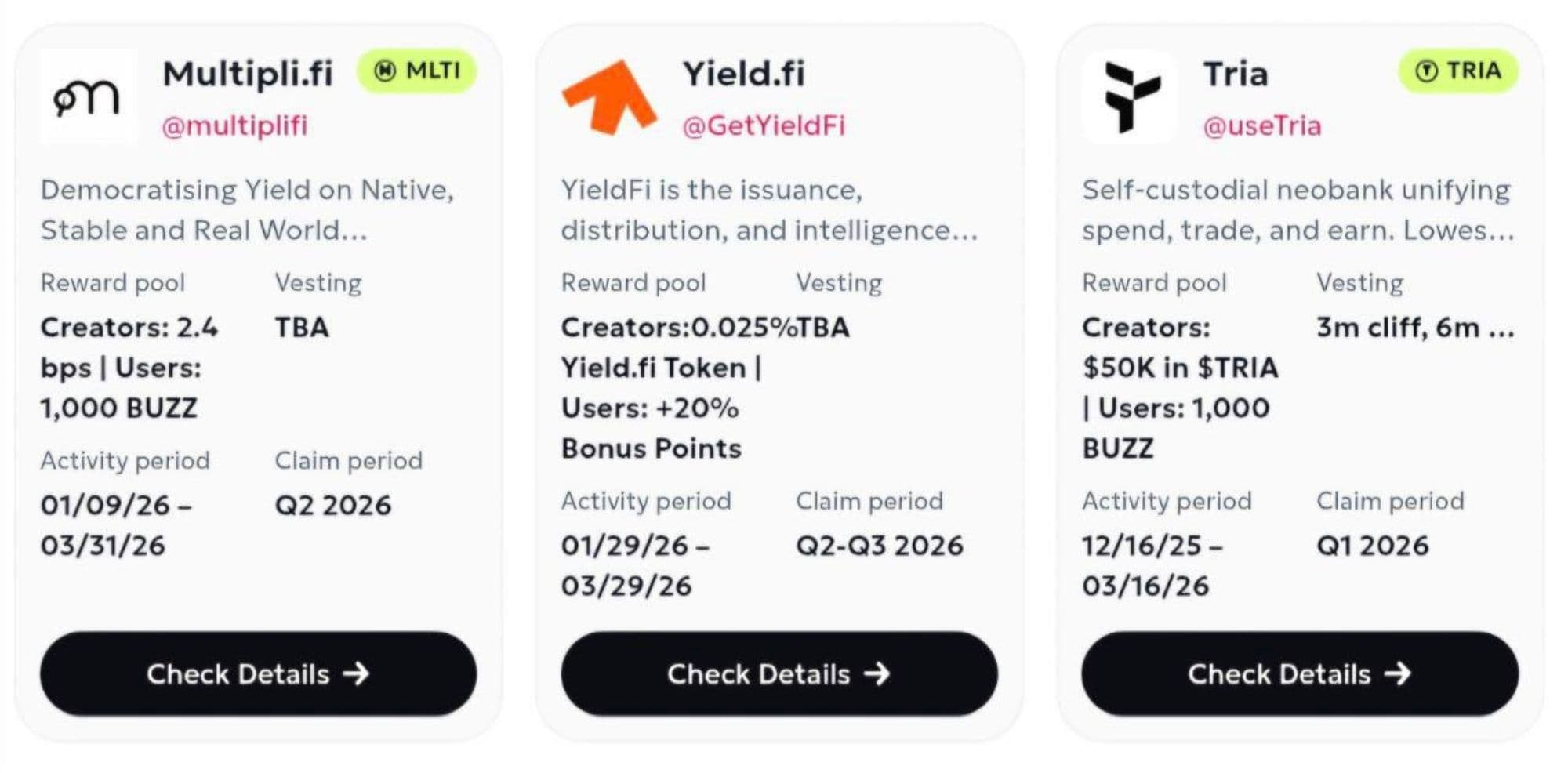1568x773 pixels.
Task: Click the MLTI token badge
Action: (x=417, y=71)
